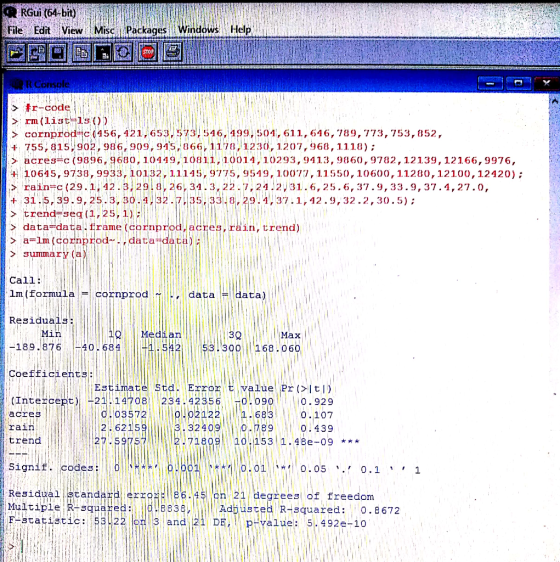The width and height of the screenshot is (560, 562).
Task: Click the console scrollbar up arrow
Action: (x=555, y=102)
